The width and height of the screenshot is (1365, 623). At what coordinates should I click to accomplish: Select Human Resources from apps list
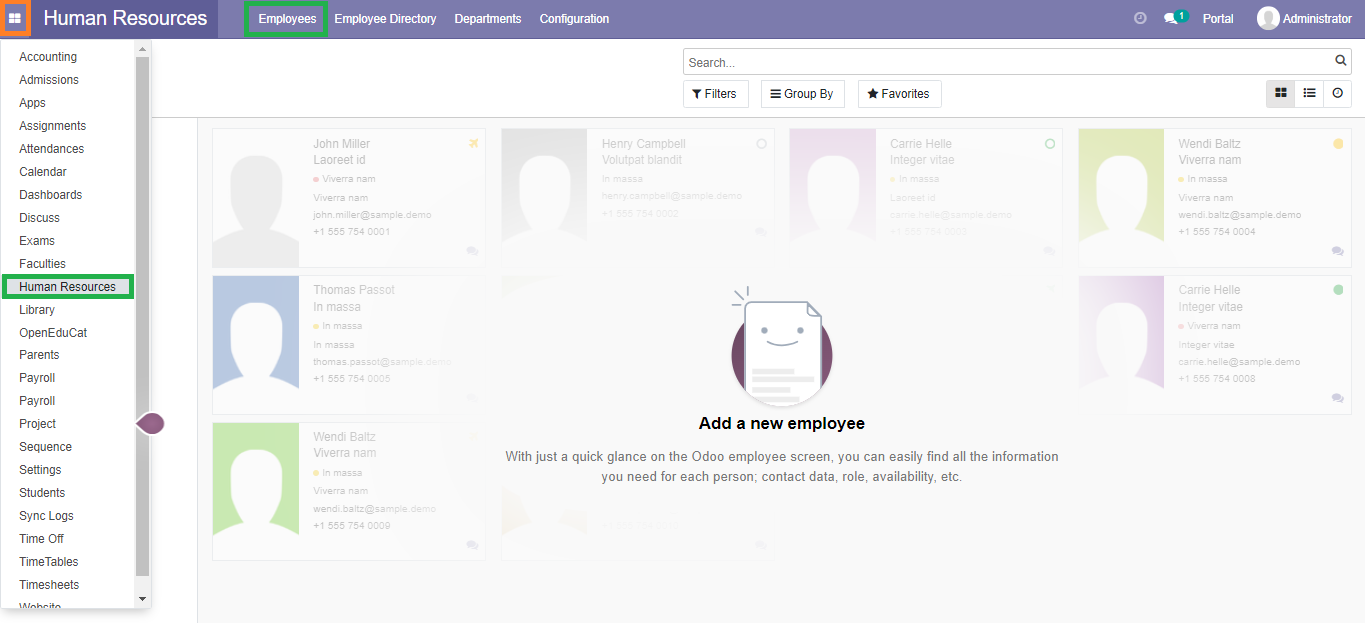point(68,287)
